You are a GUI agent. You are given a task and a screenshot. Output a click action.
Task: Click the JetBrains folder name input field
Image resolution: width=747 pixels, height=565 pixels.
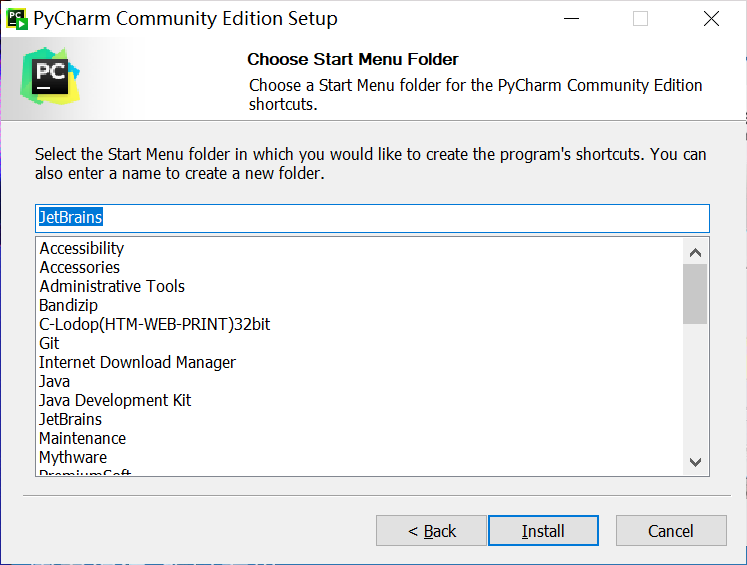tap(372, 218)
